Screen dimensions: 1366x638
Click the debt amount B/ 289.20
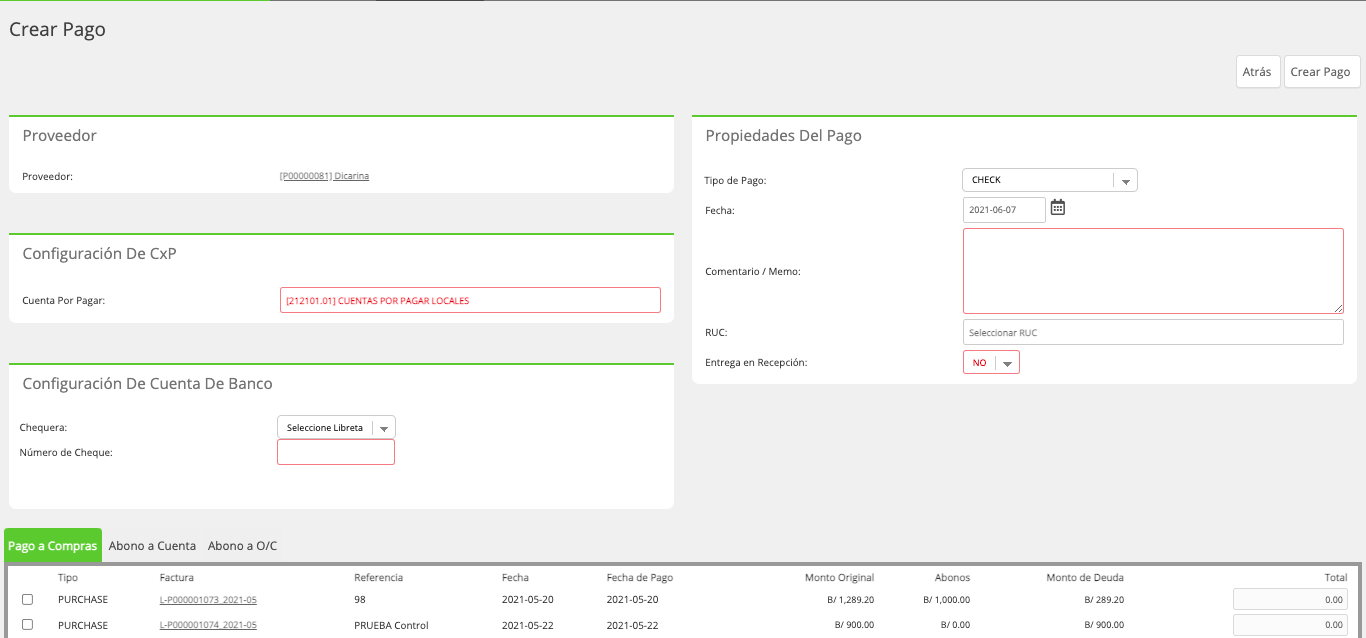[x=1104, y=600]
